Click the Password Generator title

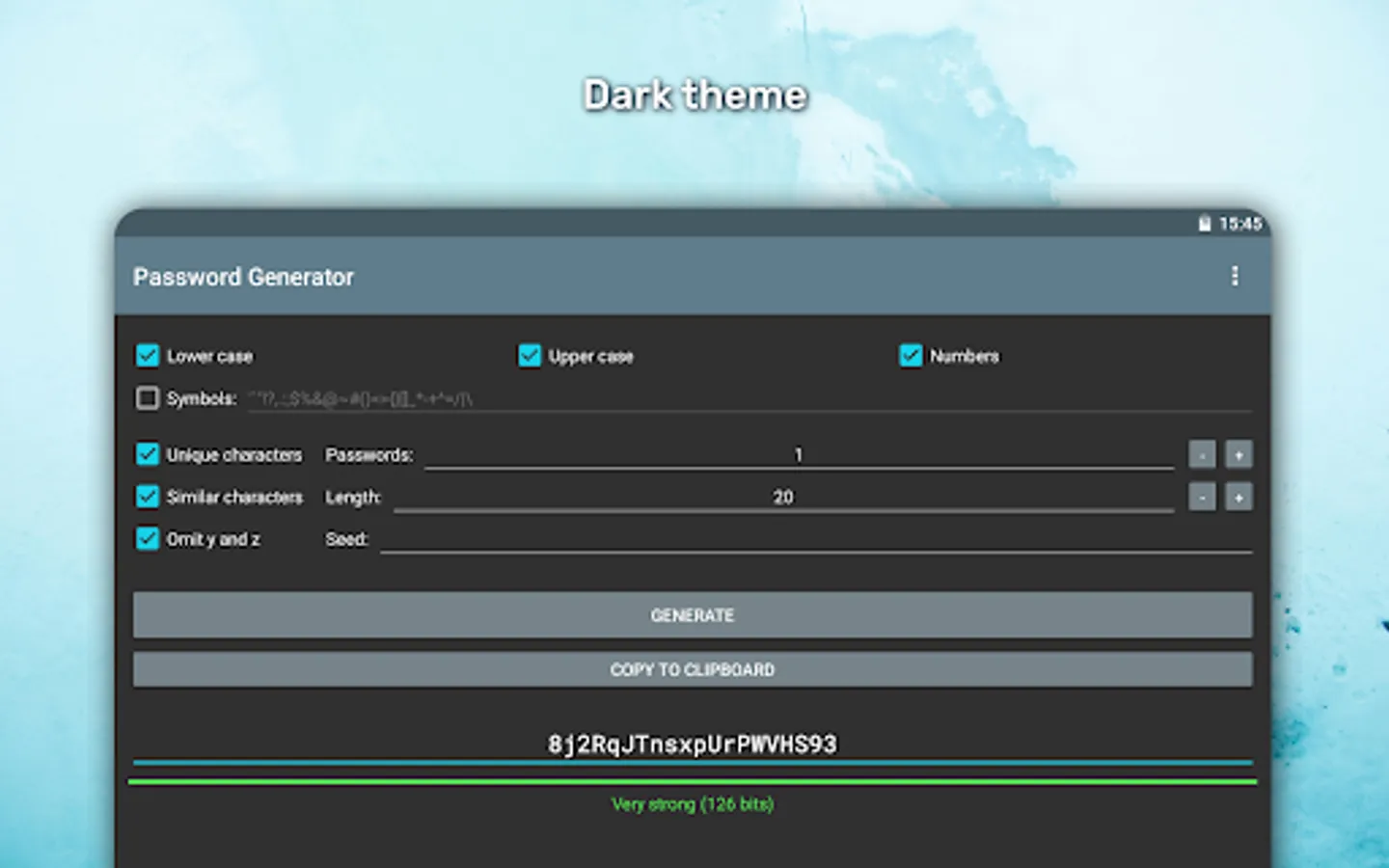point(243,277)
